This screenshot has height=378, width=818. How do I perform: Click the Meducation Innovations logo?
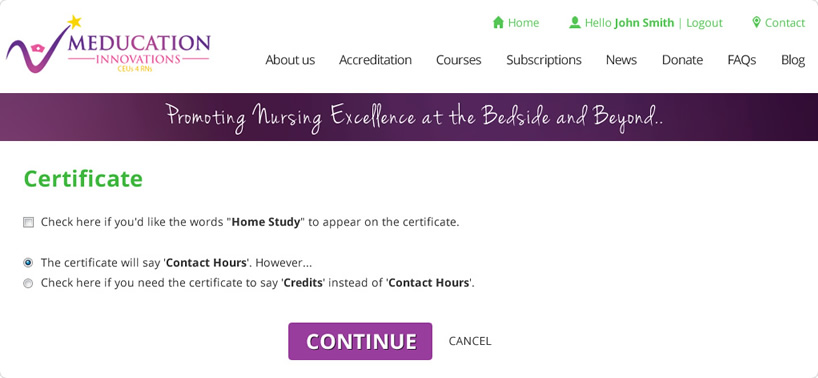108,44
